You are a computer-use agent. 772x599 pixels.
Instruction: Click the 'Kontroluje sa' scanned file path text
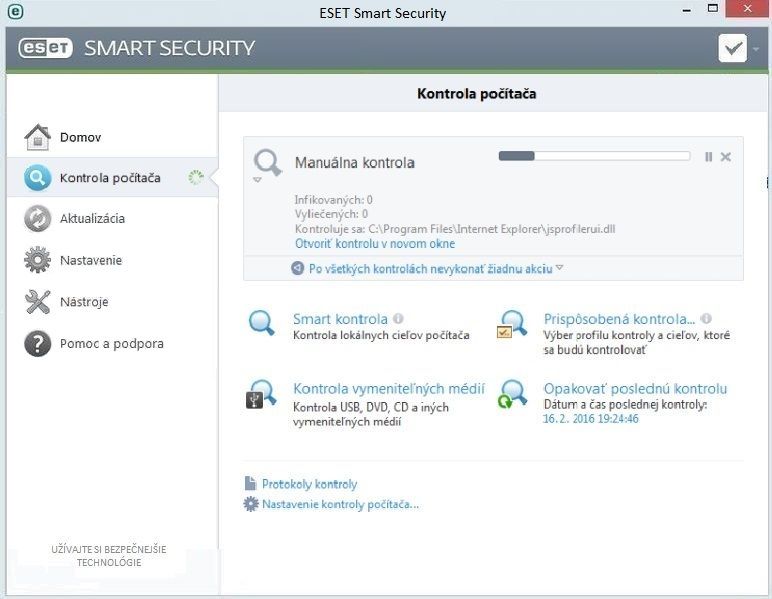pos(455,229)
